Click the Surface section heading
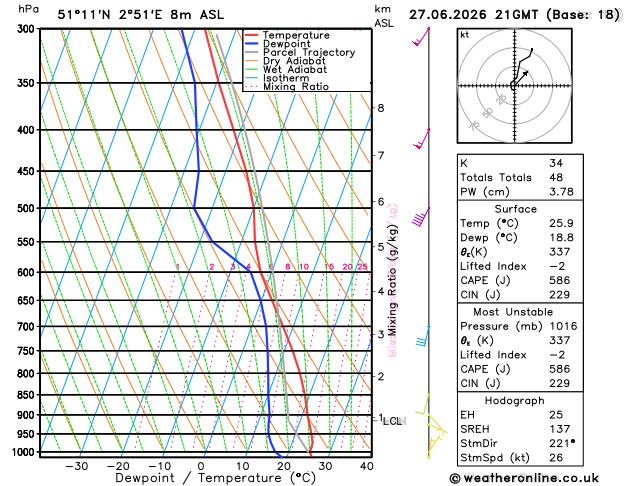This screenshot has width=629, height=486. click(515, 209)
